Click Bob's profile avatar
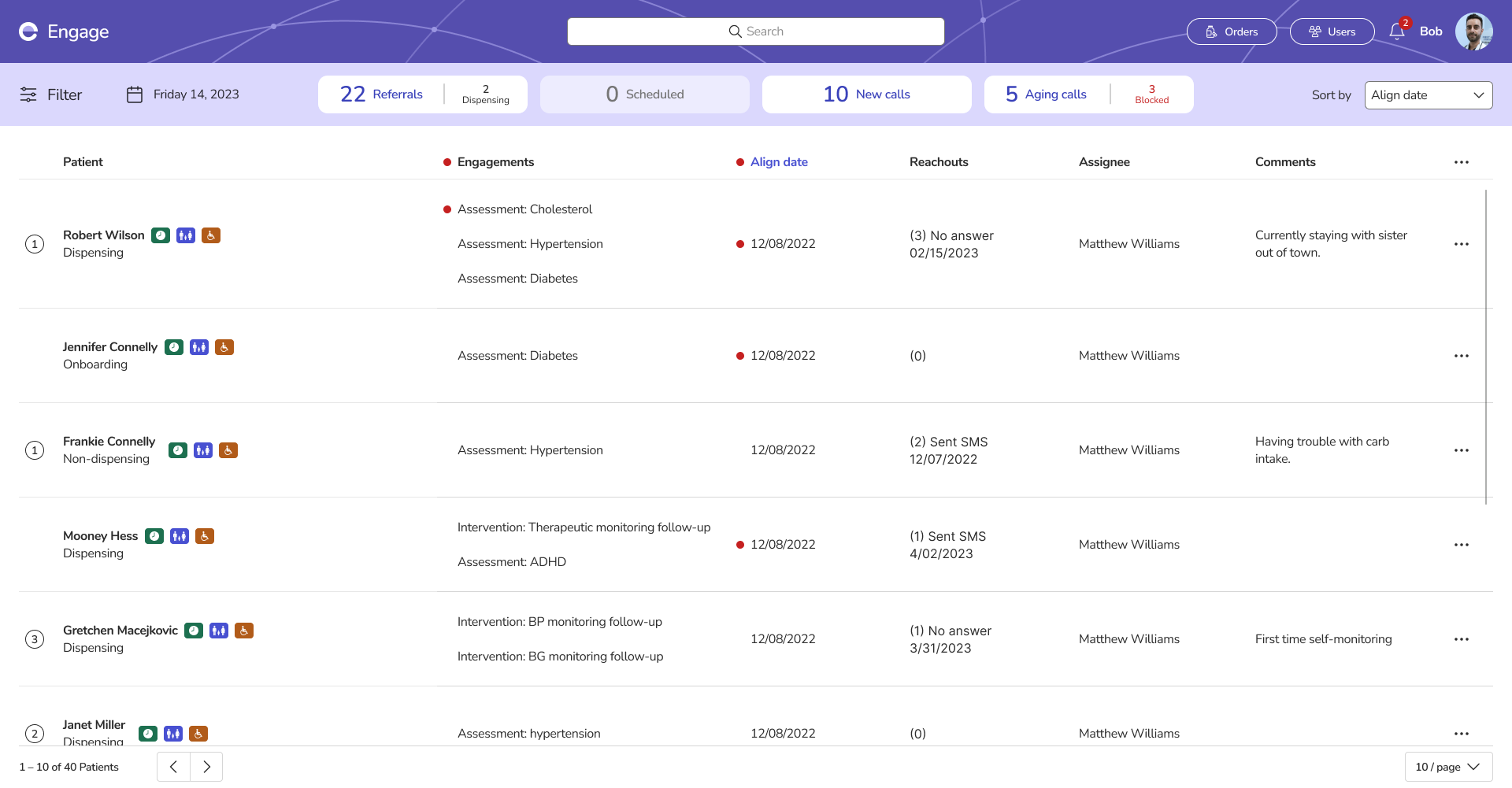 1473,31
